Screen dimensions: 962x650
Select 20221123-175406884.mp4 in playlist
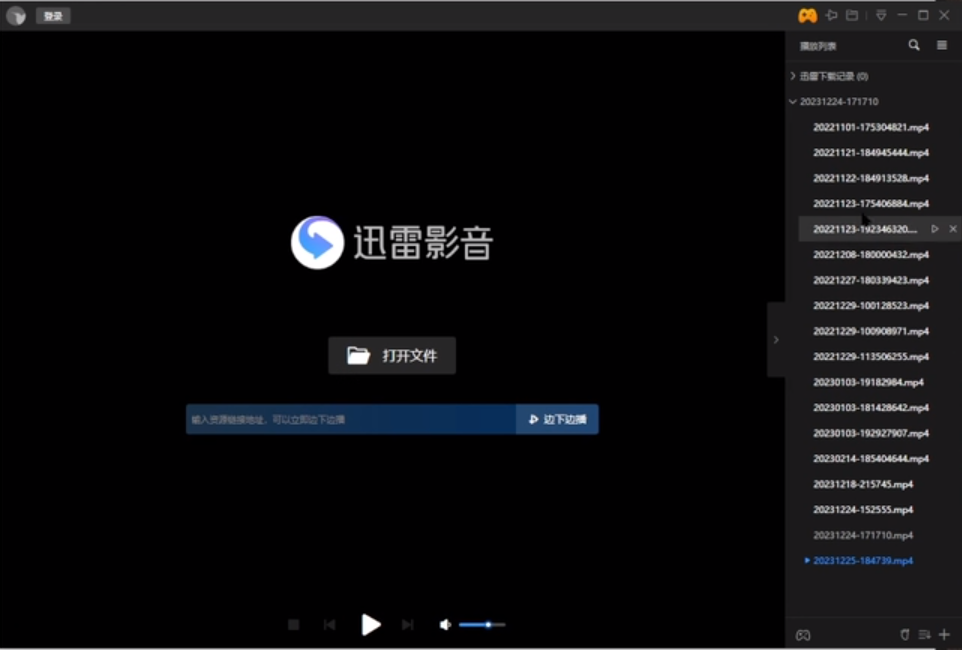coord(871,204)
